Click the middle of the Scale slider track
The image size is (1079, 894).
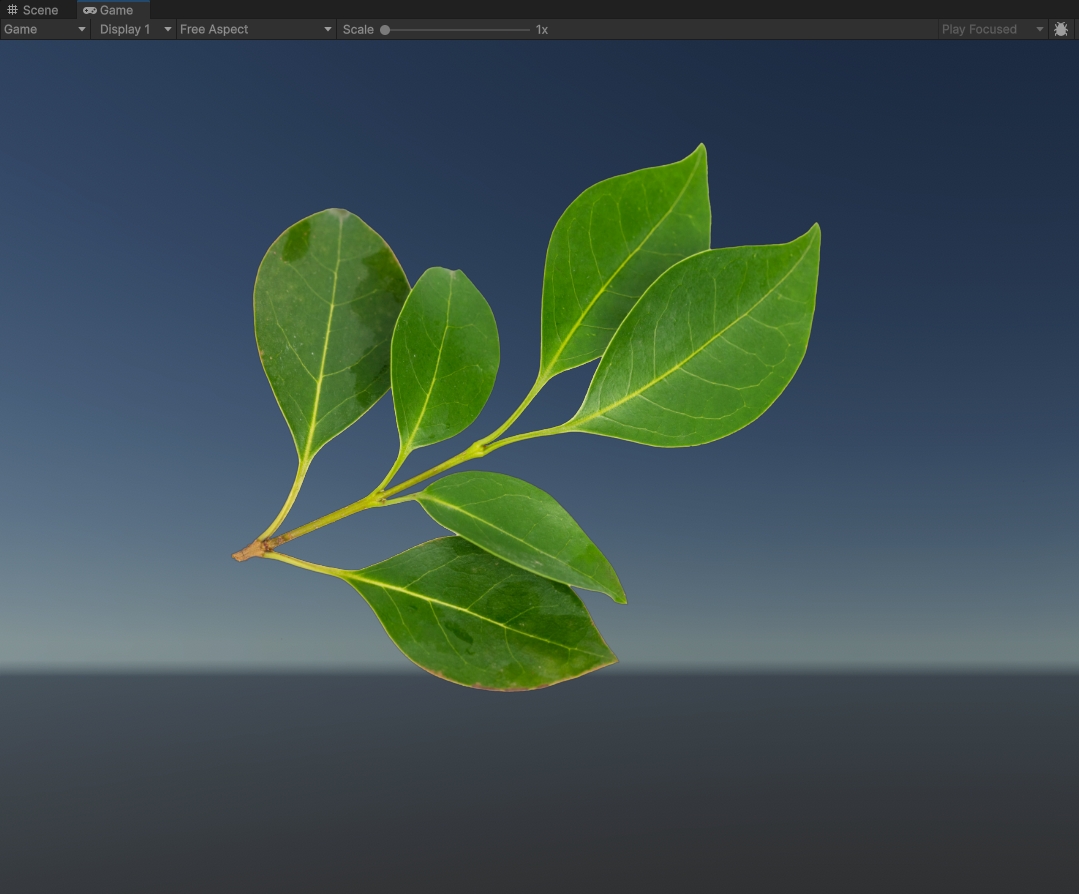(457, 30)
